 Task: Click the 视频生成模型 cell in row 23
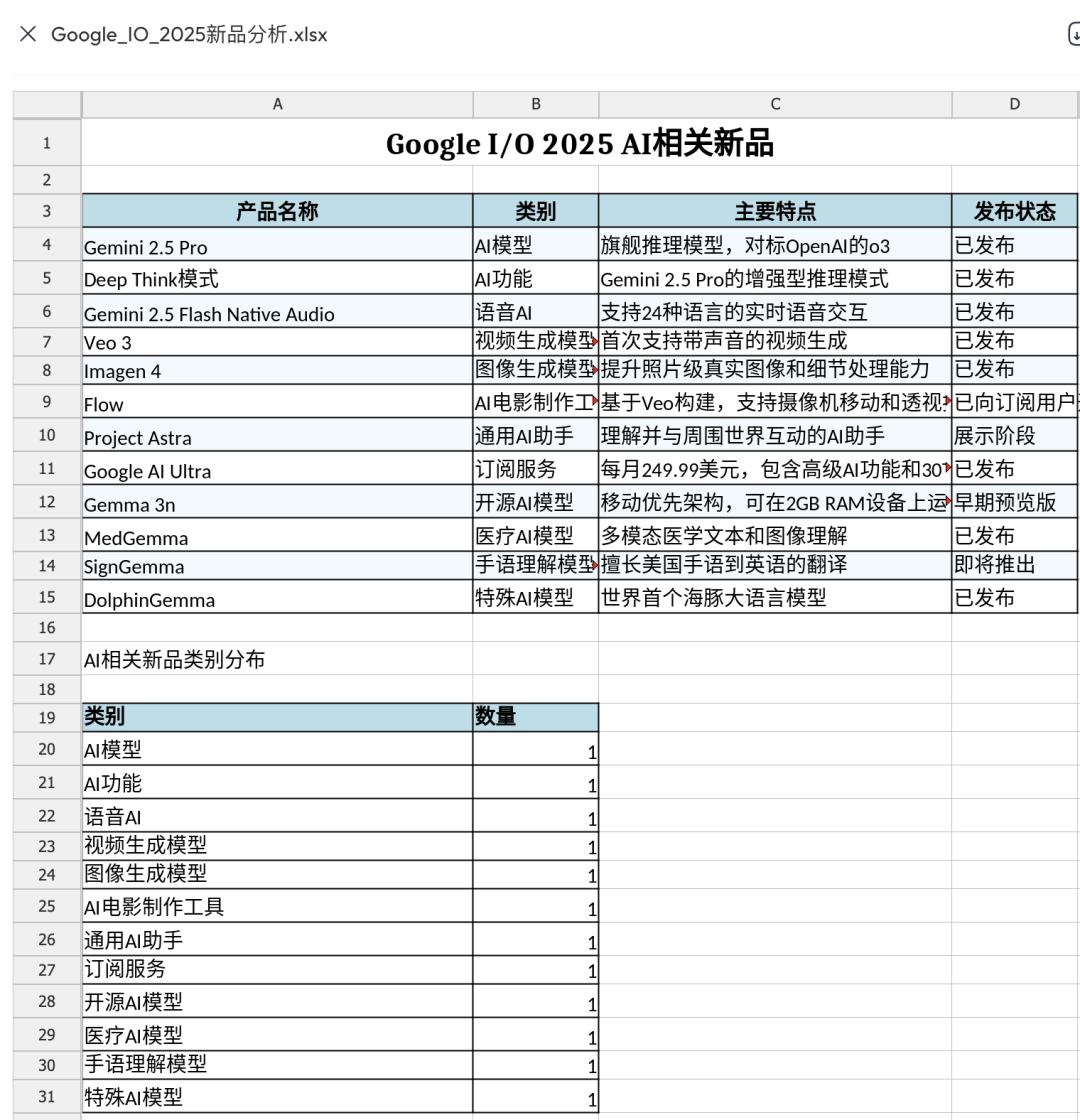[x=277, y=846]
